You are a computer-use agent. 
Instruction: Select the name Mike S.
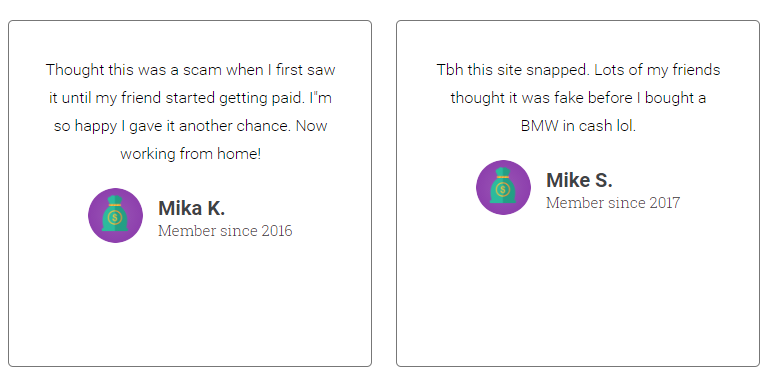point(579,181)
